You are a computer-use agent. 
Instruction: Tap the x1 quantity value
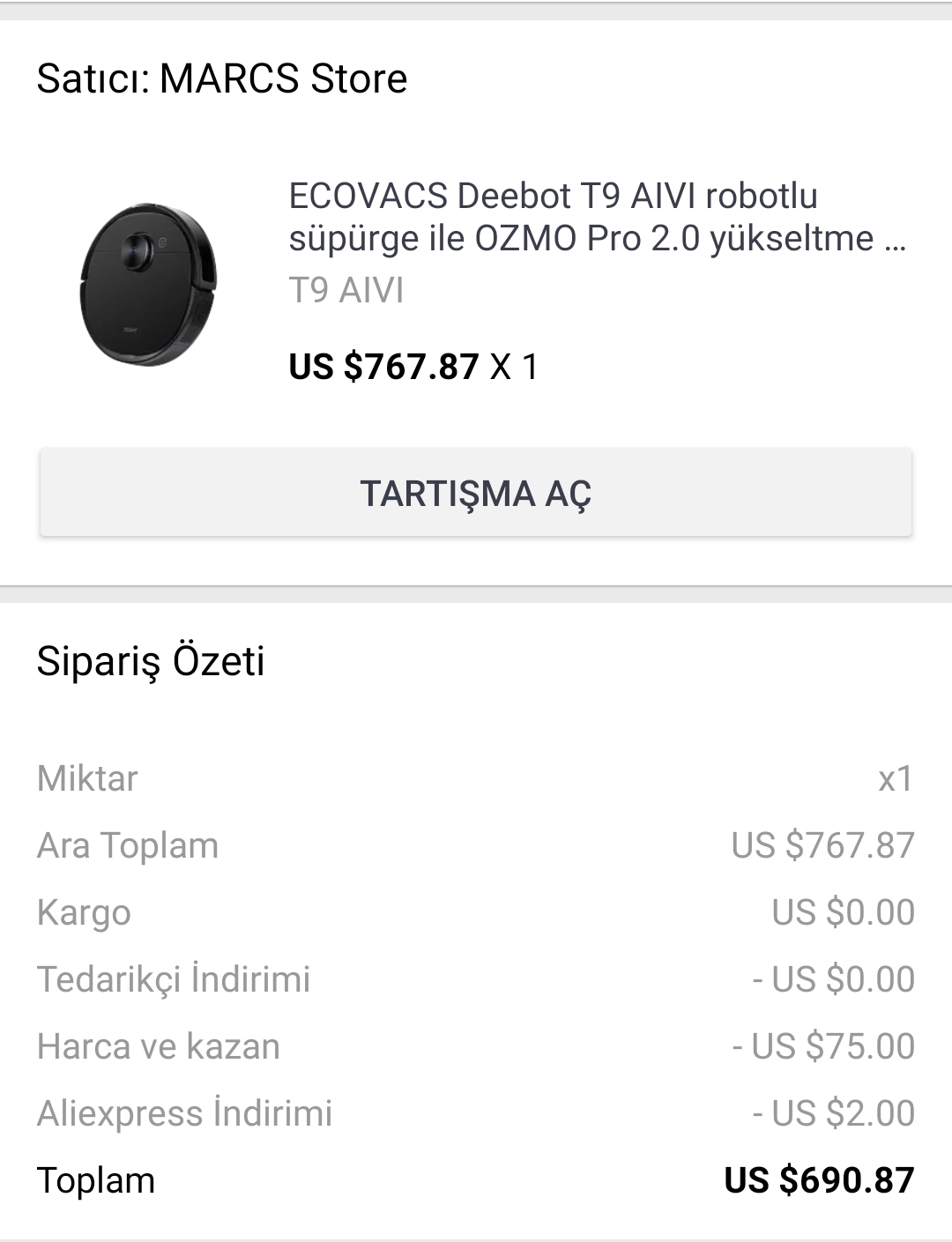click(896, 778)
